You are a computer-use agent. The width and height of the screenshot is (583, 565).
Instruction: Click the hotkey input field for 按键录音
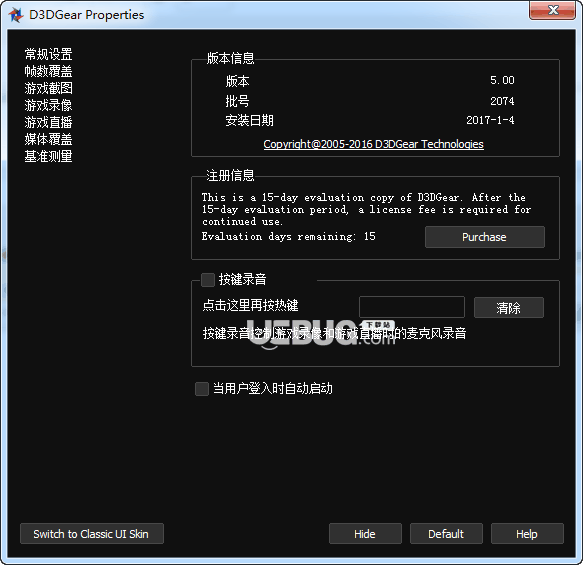coord(412,307)
